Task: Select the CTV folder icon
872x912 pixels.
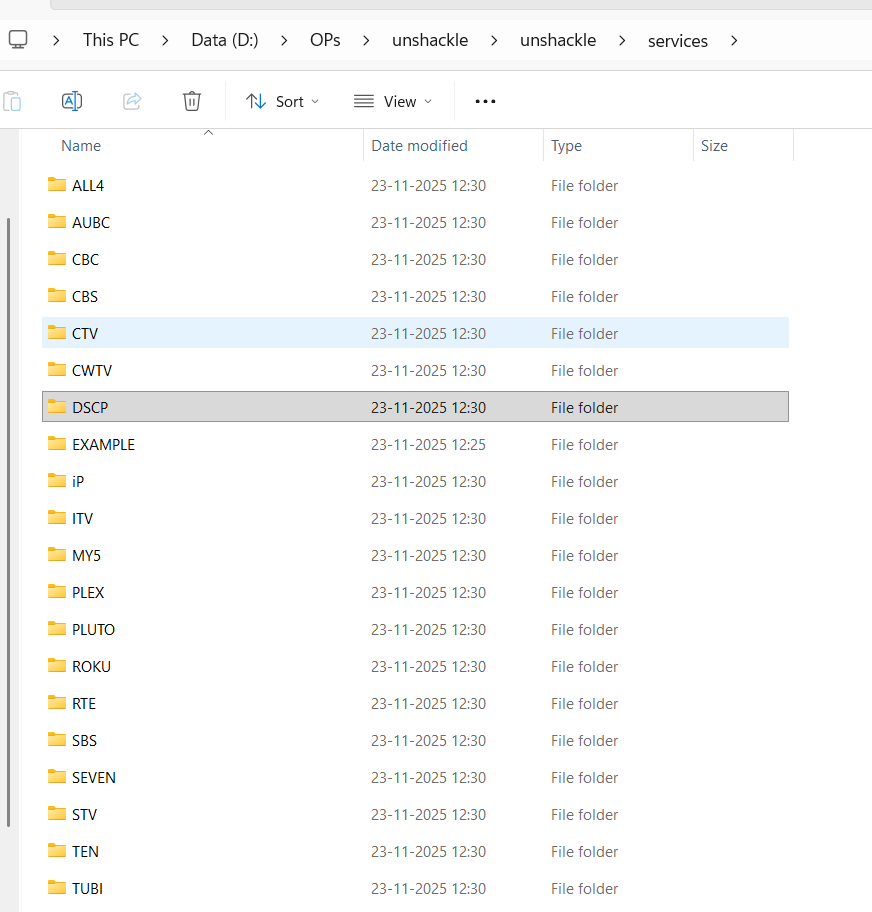Action: point(57,333)
